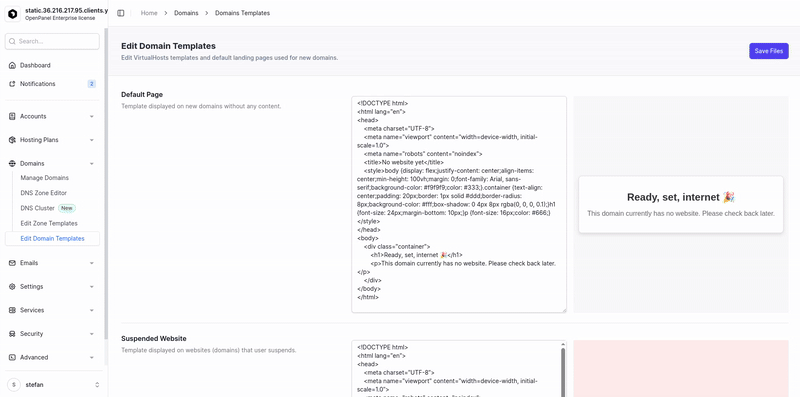Viewport: 800px width, 397px height.
Task: Expand the Settings menu chevron
Action: pos(92,286)
